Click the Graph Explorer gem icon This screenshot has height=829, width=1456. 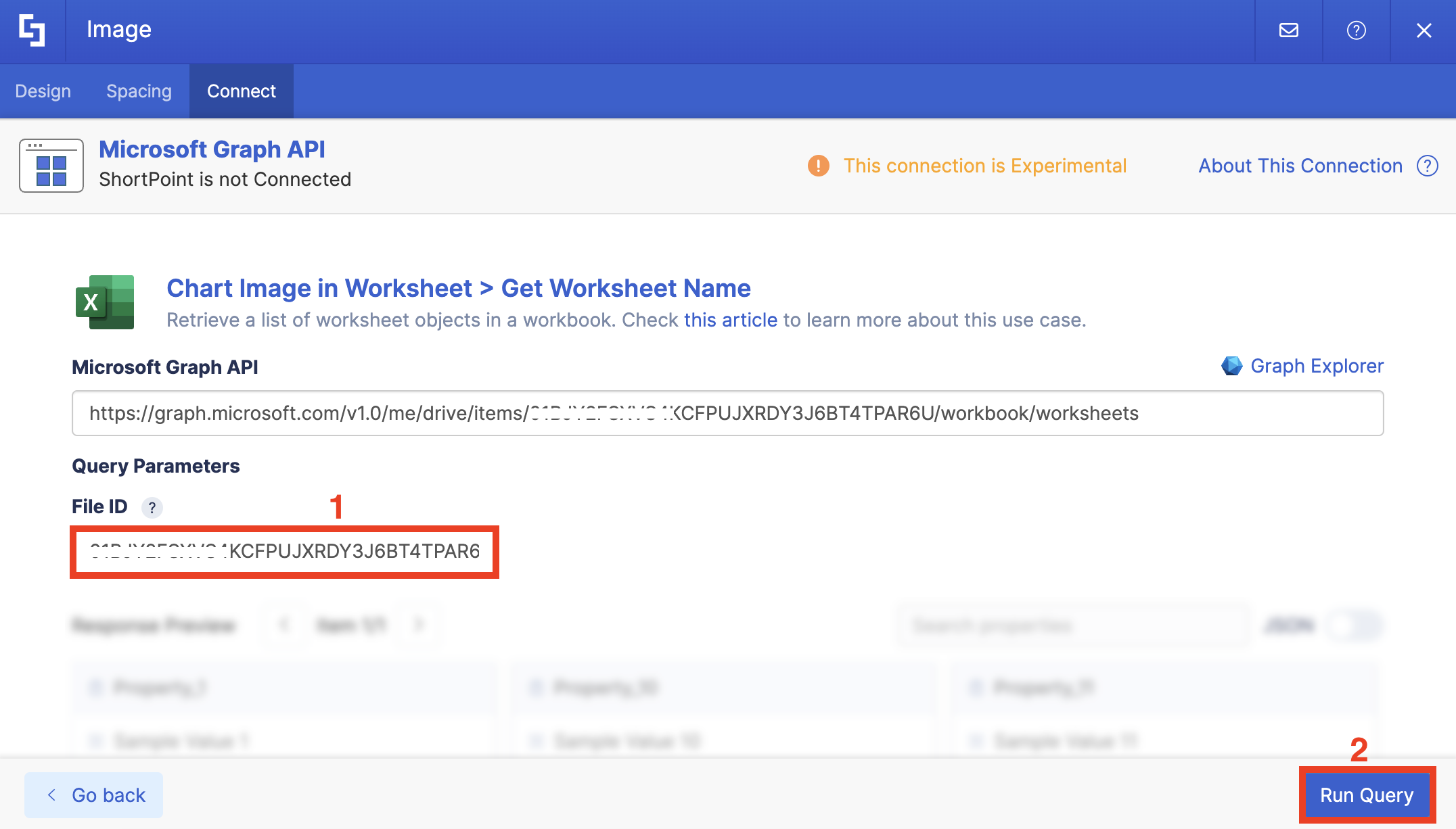click(x=1232, y=366)
